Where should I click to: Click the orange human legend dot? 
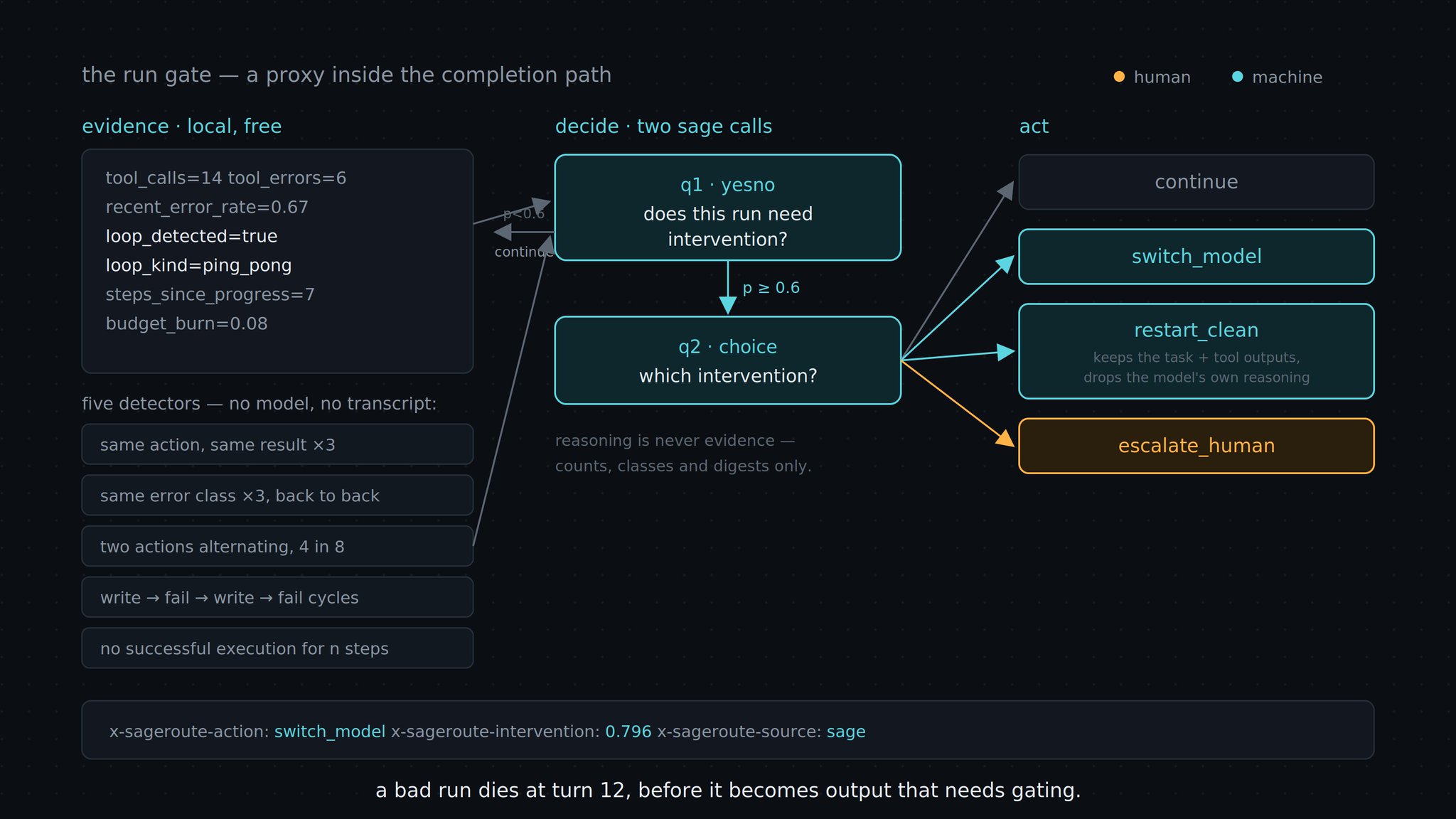click(1119, 77)
